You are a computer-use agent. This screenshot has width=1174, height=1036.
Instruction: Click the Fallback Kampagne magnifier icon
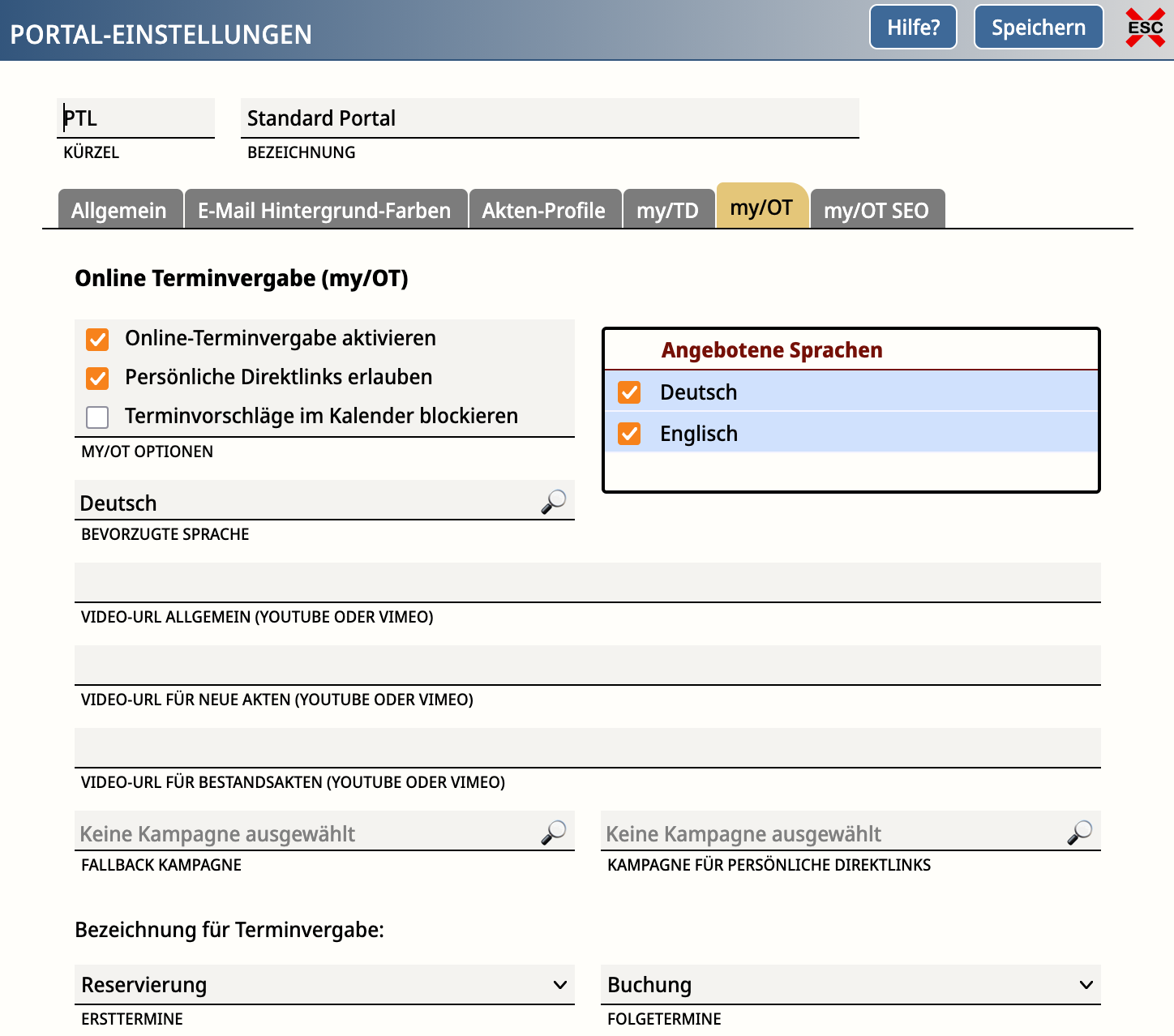(554, 833)
